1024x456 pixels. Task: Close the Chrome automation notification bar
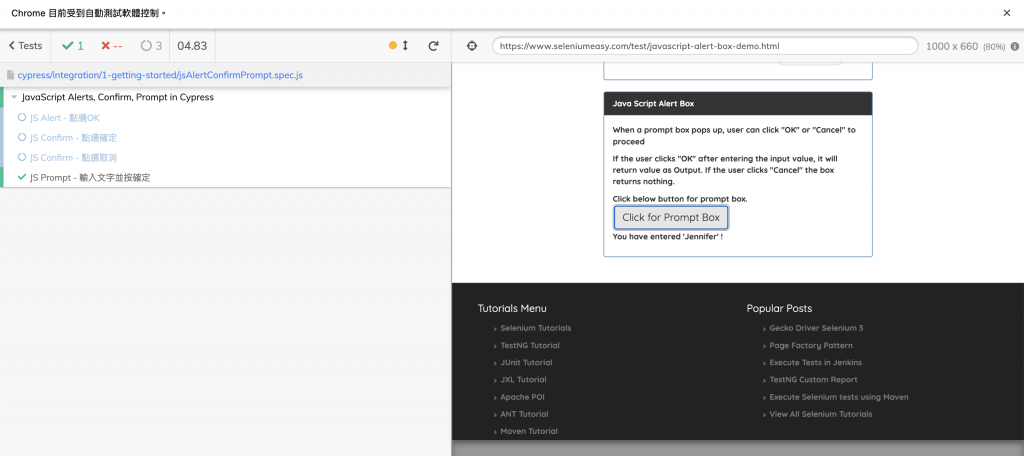pos(1006,13)
